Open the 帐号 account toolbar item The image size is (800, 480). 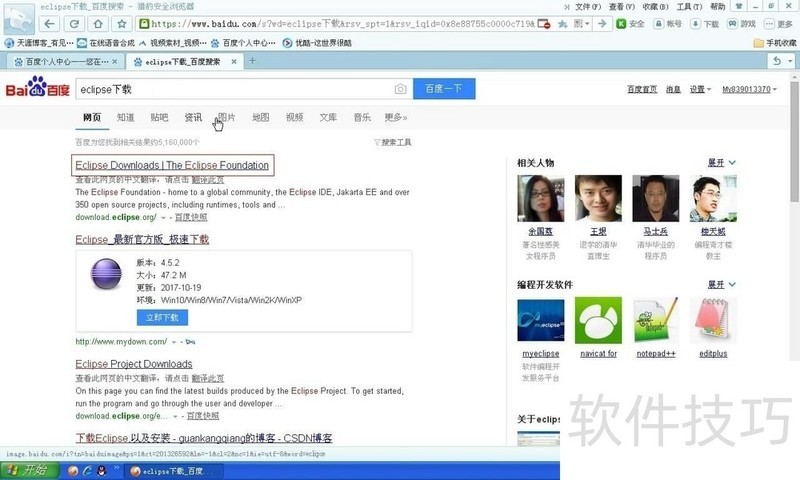[x=668, y=23]
